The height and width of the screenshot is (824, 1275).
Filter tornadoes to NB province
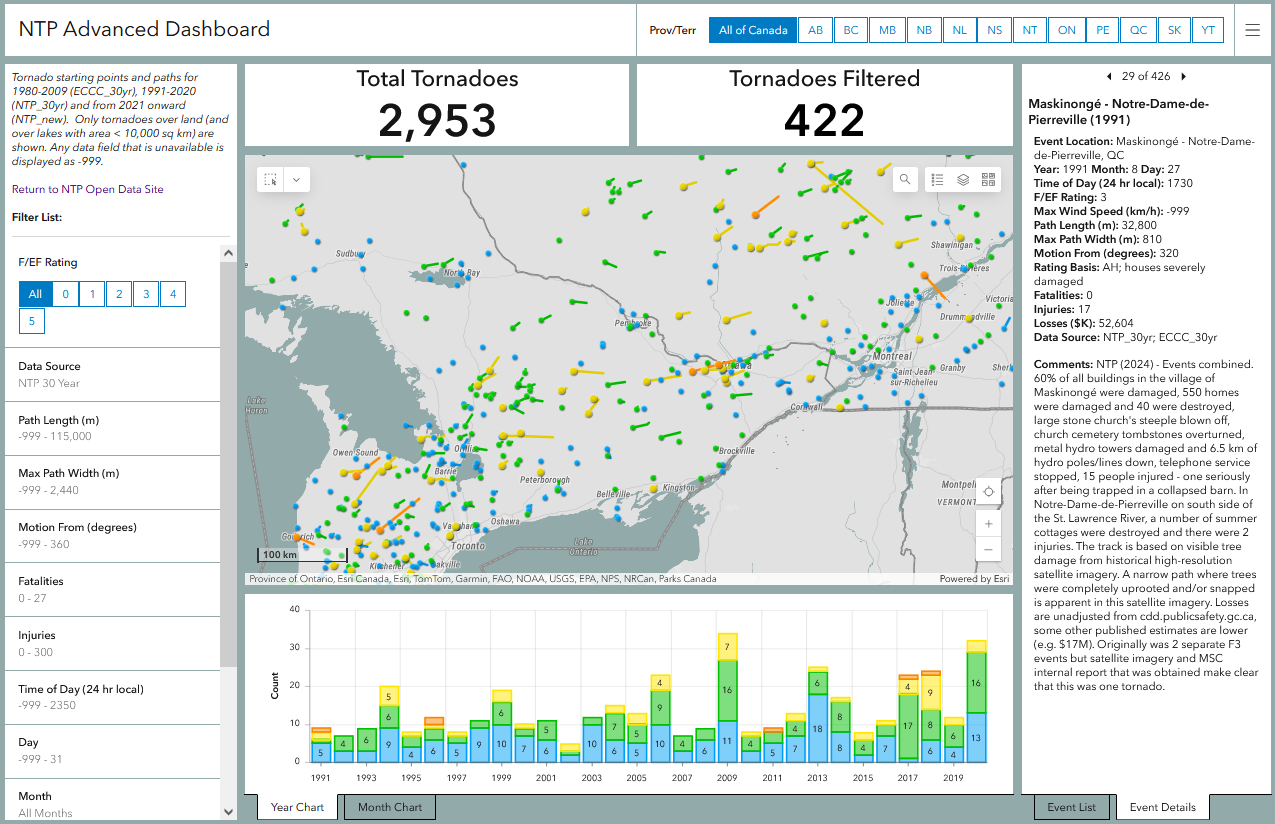(x=924, y=30)
